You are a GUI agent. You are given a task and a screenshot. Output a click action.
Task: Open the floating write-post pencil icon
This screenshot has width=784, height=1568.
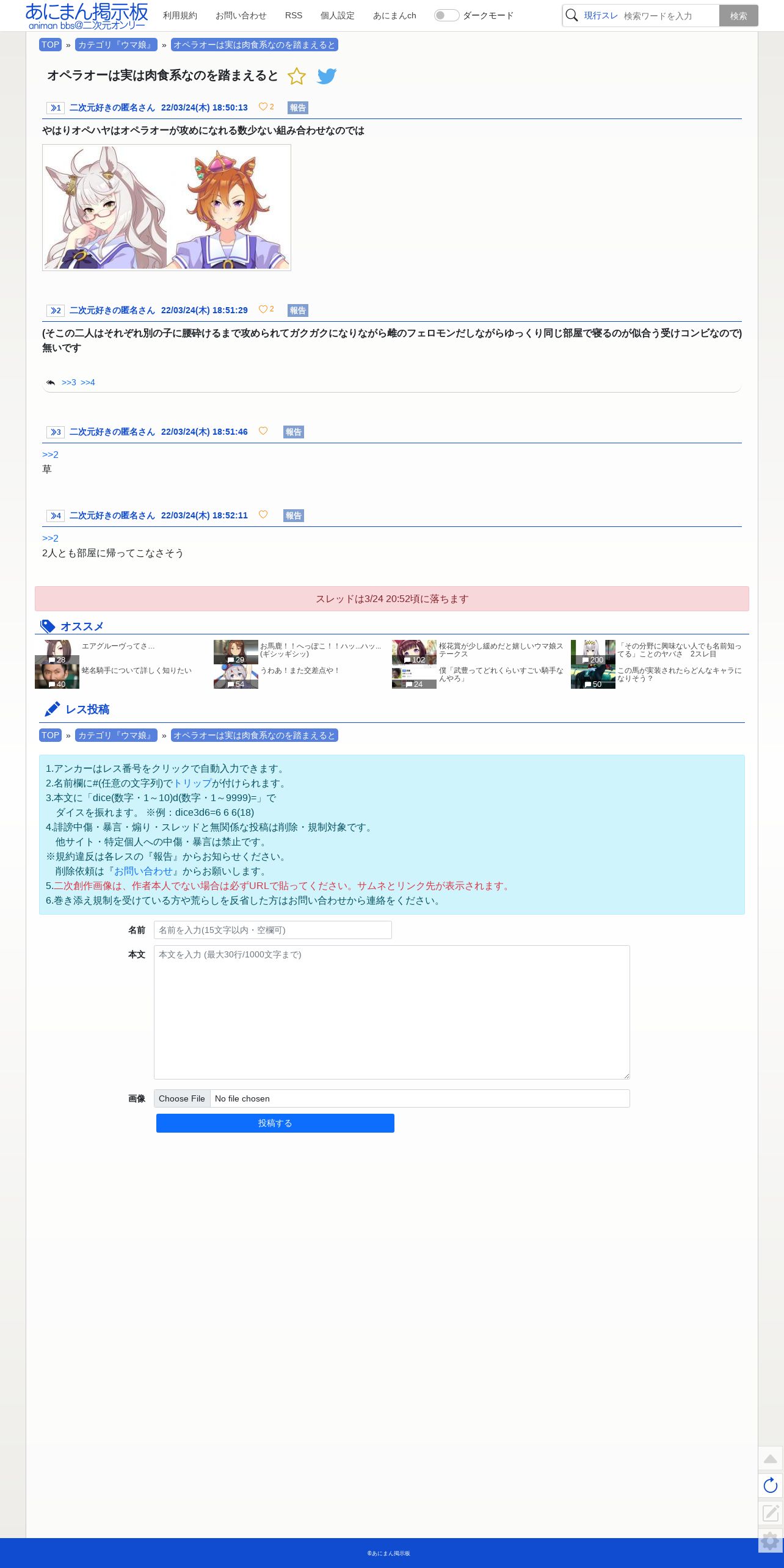(x=771, y=1513)
